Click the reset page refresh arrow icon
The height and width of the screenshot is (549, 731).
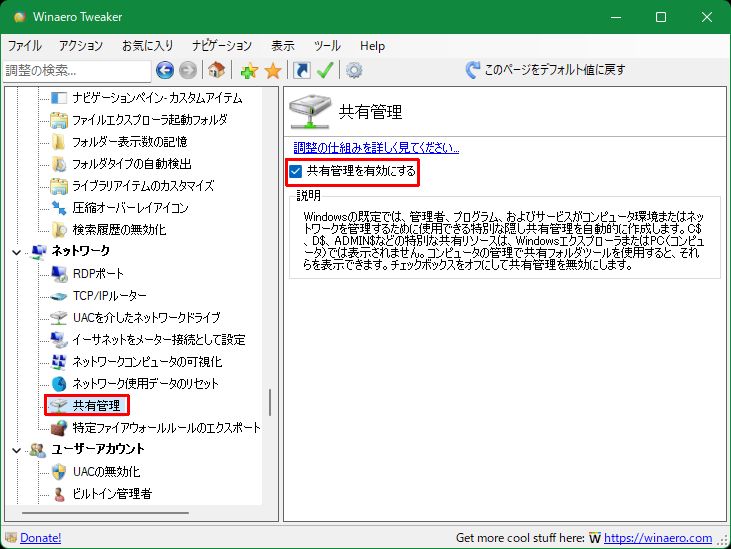[x=472, y=70]
